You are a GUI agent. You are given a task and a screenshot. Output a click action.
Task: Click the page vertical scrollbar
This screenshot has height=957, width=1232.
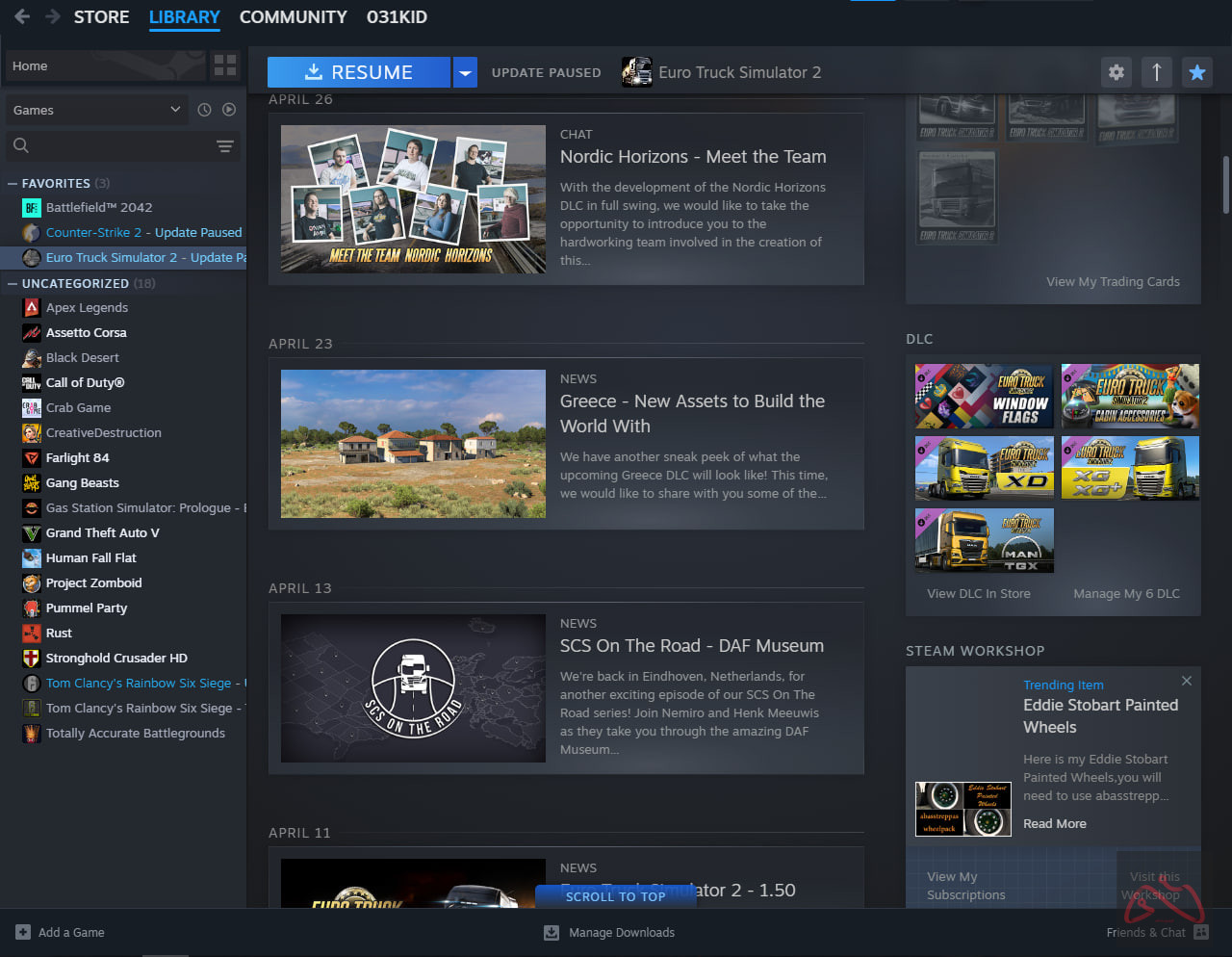click(x=1225, y=185)
